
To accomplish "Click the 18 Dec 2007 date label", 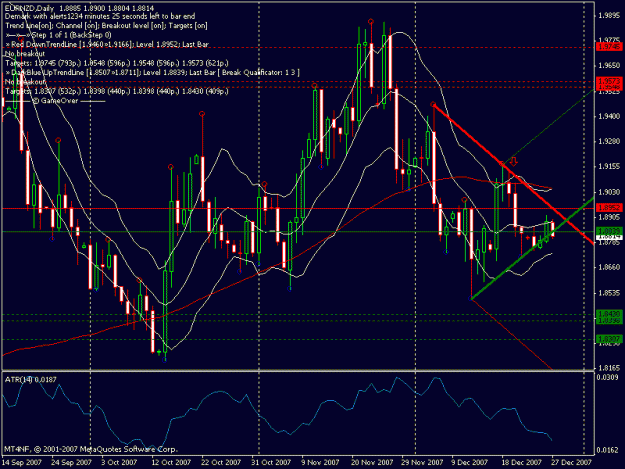I will [x=522, y=462].
